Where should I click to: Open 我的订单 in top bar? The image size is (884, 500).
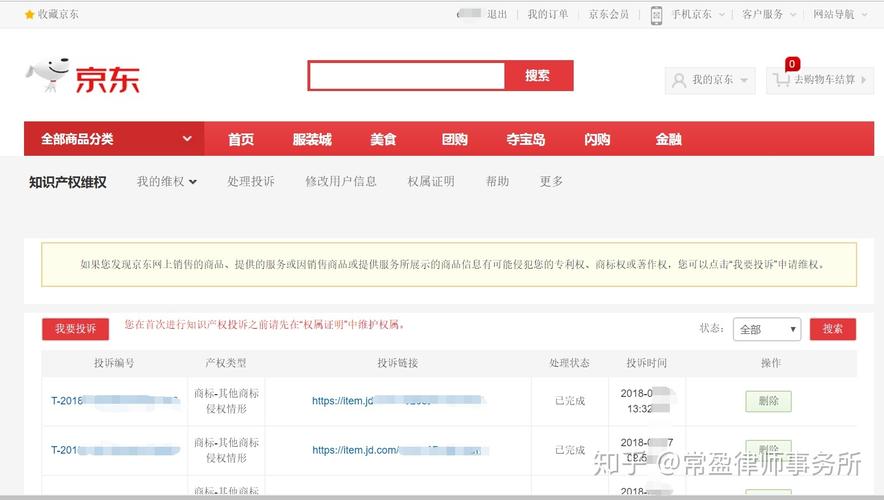tap(547, 15)
